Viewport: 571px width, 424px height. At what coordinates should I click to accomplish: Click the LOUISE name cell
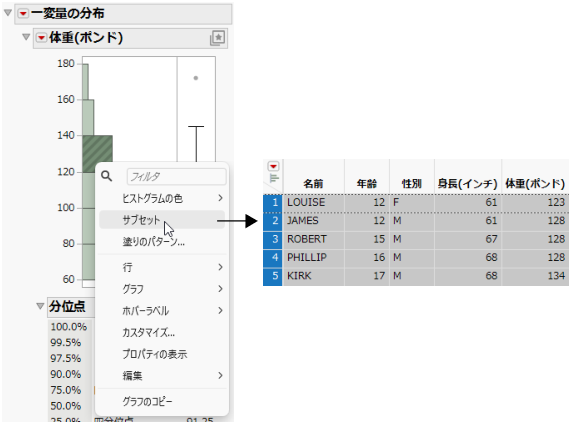[314, 203]
